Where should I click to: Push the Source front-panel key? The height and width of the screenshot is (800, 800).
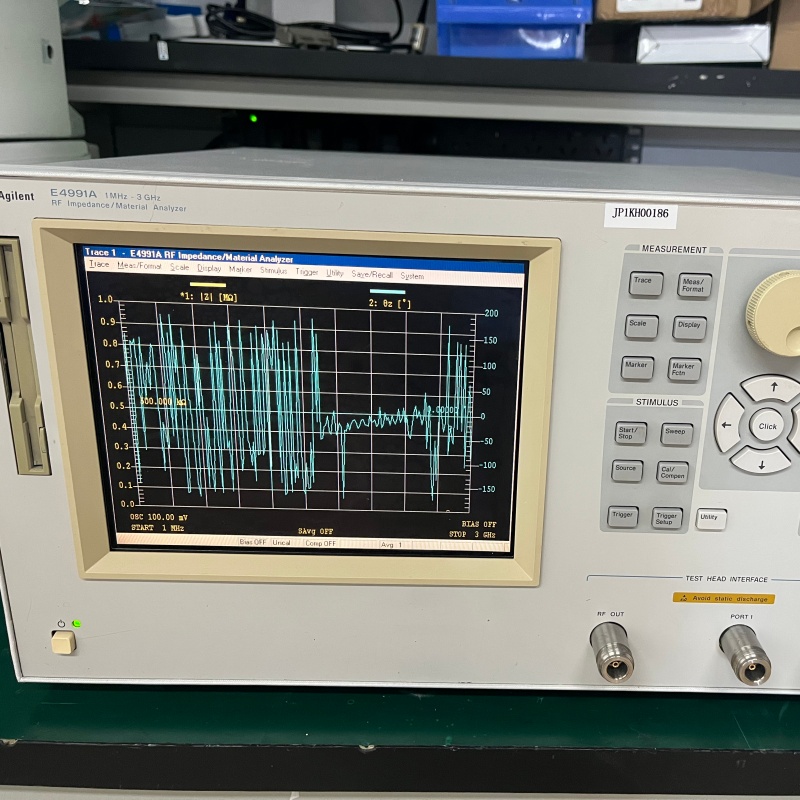click(627, 471)
